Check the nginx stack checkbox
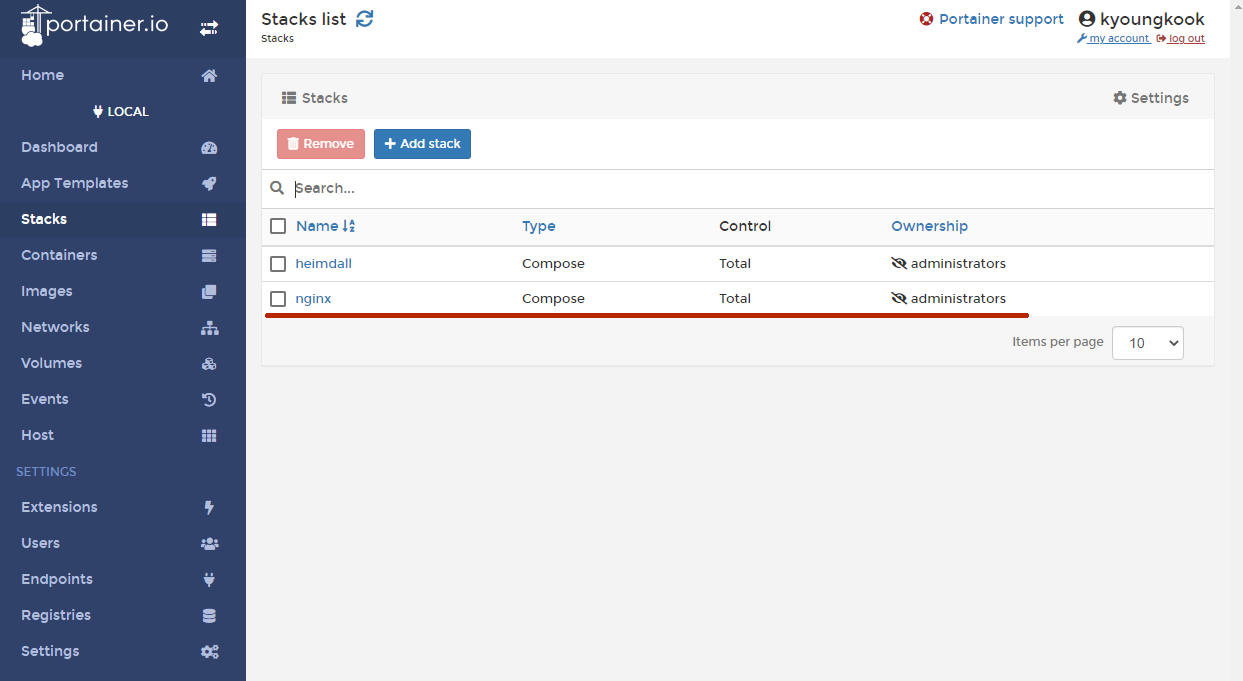Screen dimensions: 1243x681 pos(278,299)
